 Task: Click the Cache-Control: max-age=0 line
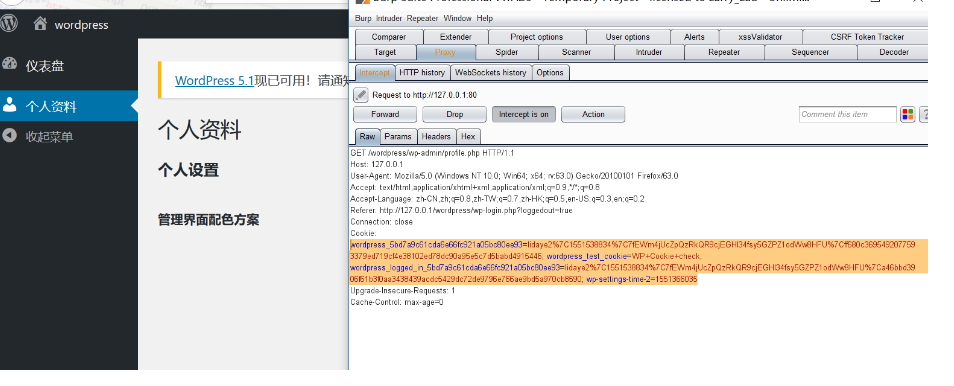(397, 303)
